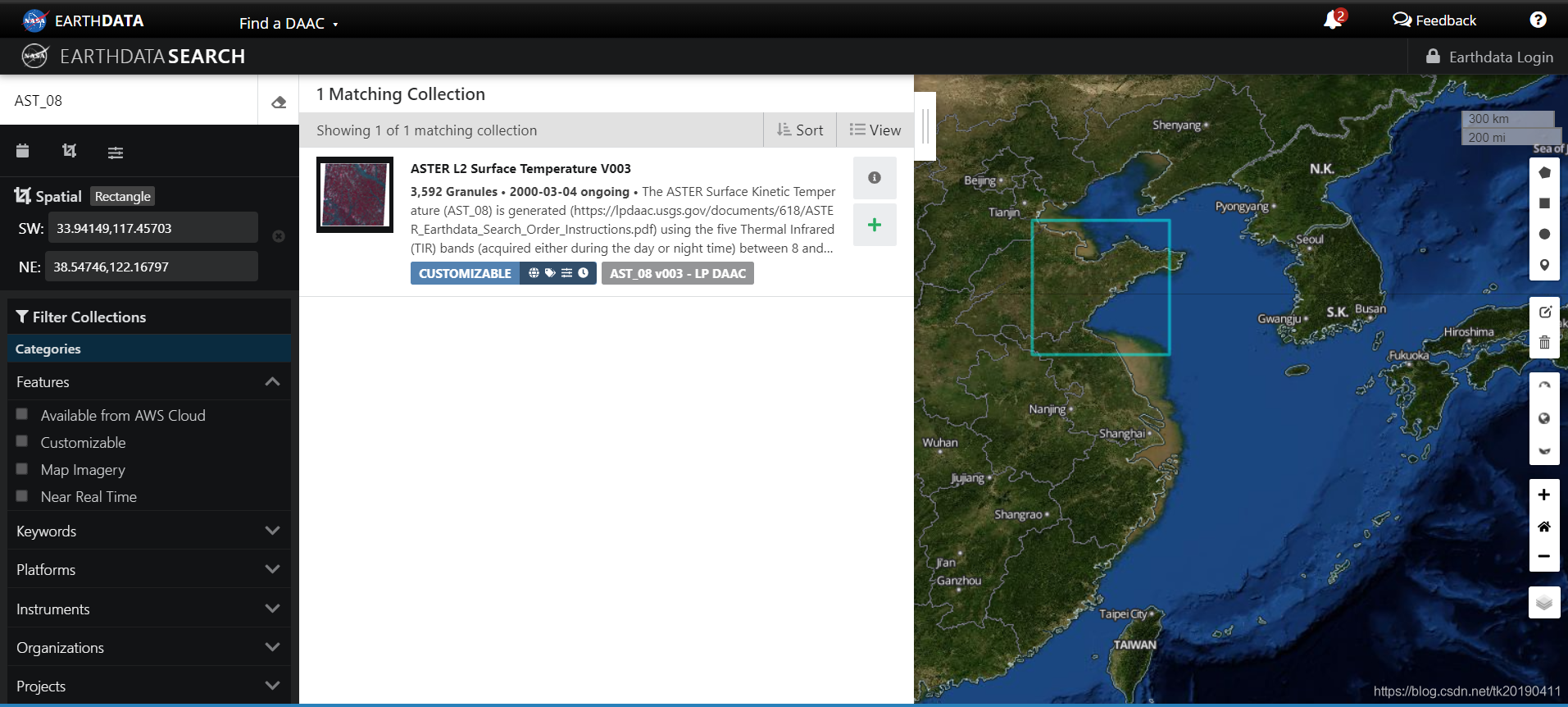Viewport: 1568px width, 707px height.
Task: Open the Find a DAAC dropdown
Action: coord(289,24)
